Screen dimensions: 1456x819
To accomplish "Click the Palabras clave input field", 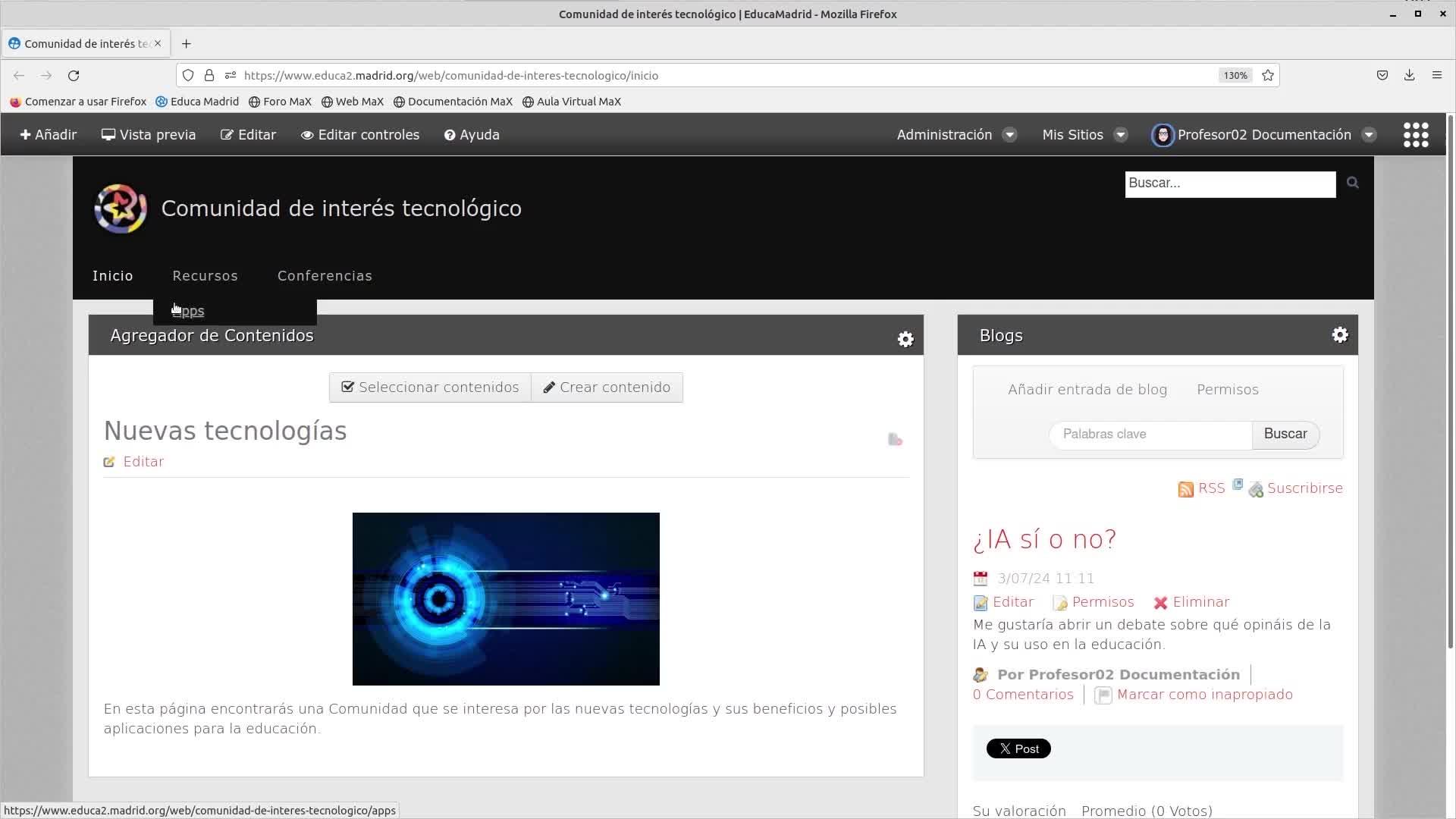I will coord(1150,435).
